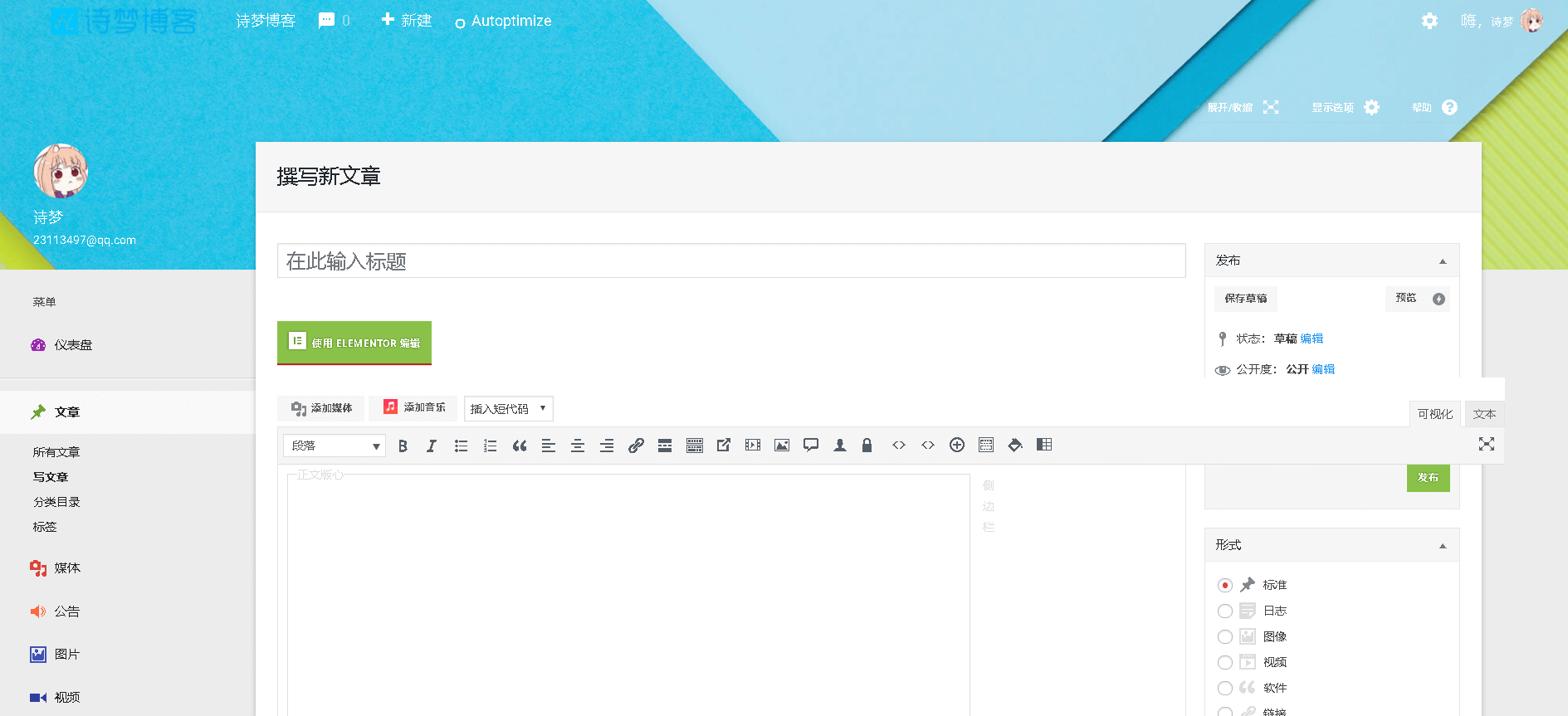1568x716 pixels.
Task: Click the 诗梦 profile avatar in sidebar
Action: coord(61,171)
